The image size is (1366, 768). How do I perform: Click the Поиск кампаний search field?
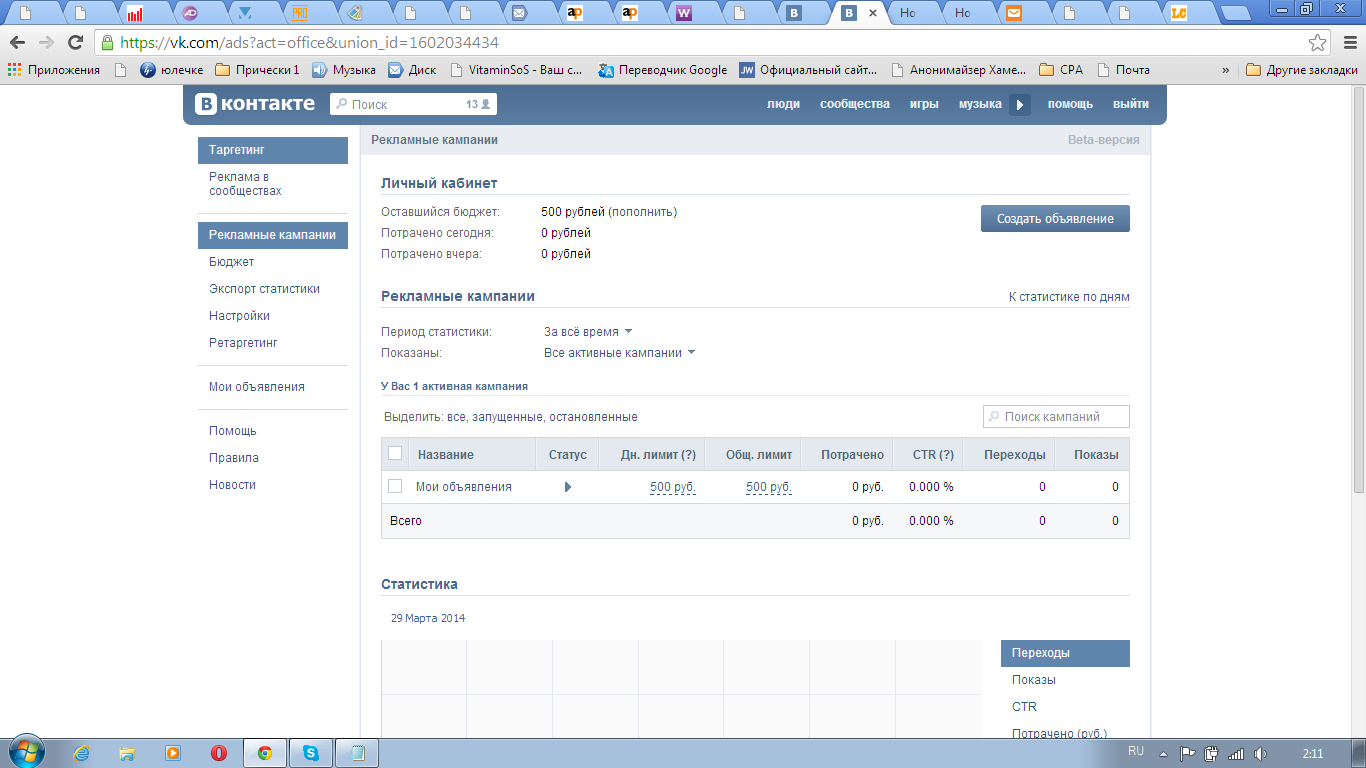pyautogui.click(x=1056, y=417)
